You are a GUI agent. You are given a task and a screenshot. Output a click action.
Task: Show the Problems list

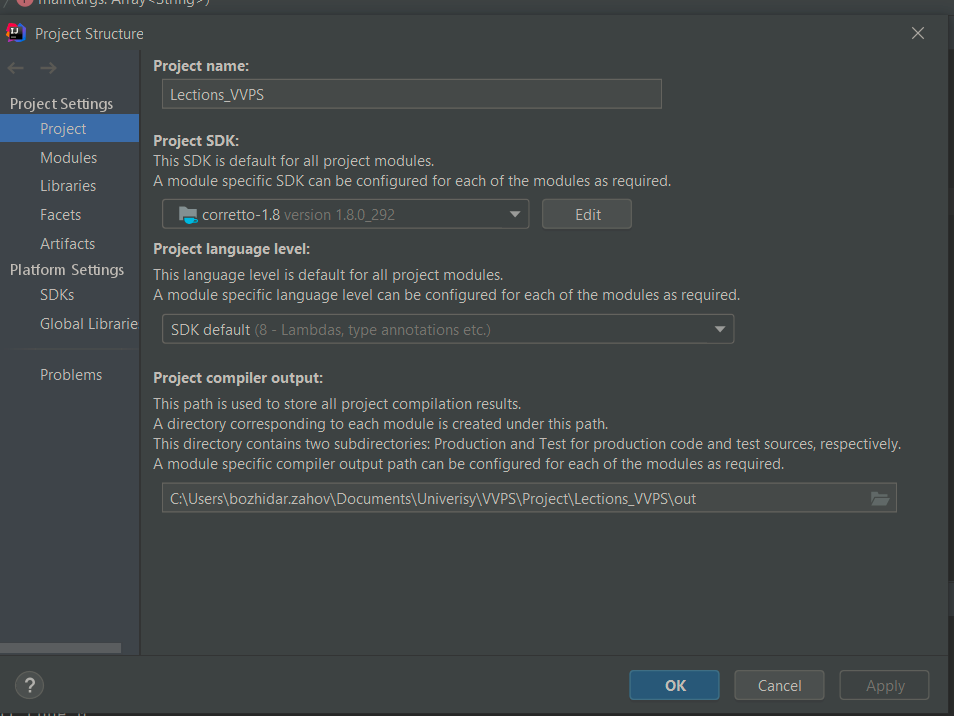point(71,375)
